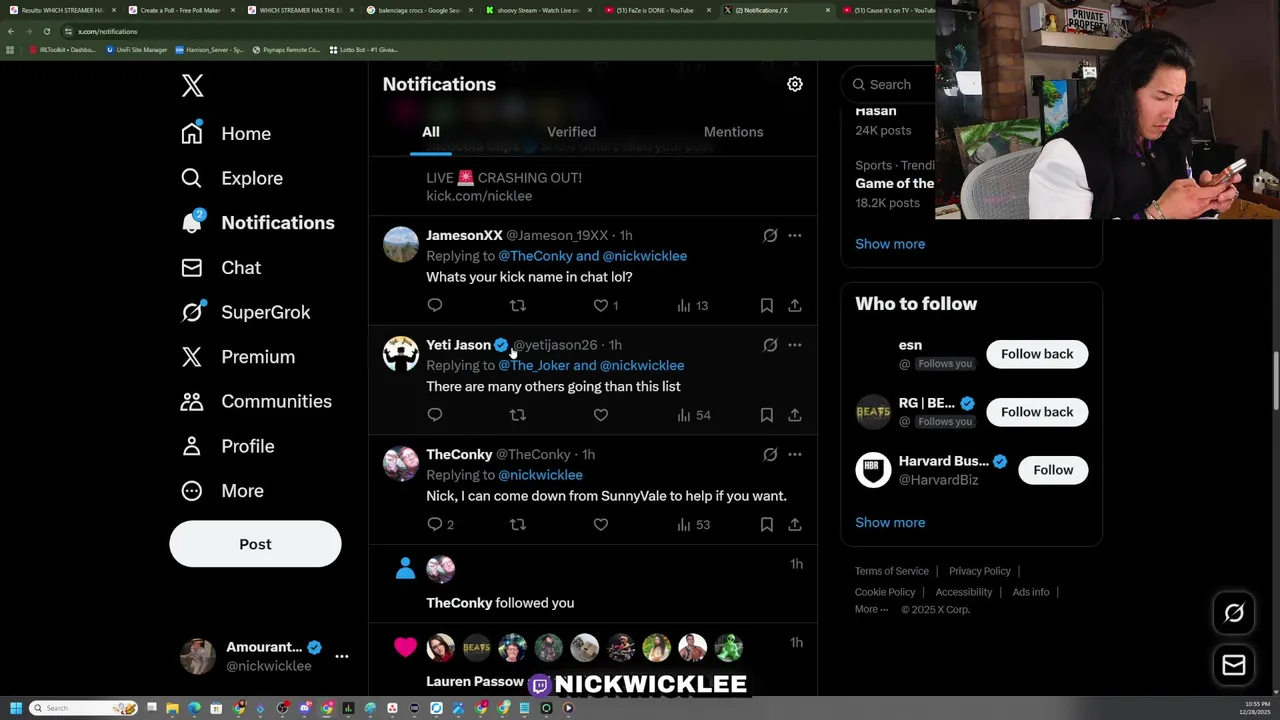Open Grok icon on JamesonXX's post

click(x=770, y=236)
